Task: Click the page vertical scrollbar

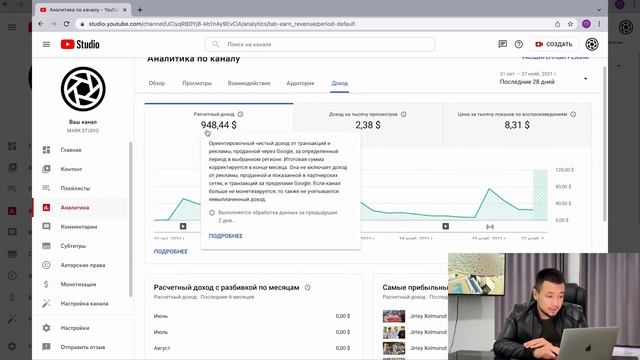Action: click(604, 143)
